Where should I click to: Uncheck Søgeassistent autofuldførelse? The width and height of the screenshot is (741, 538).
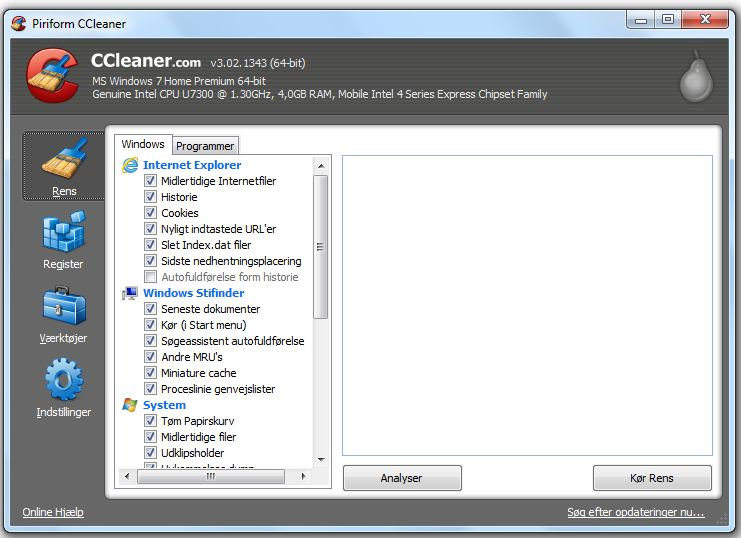[150, 341]
